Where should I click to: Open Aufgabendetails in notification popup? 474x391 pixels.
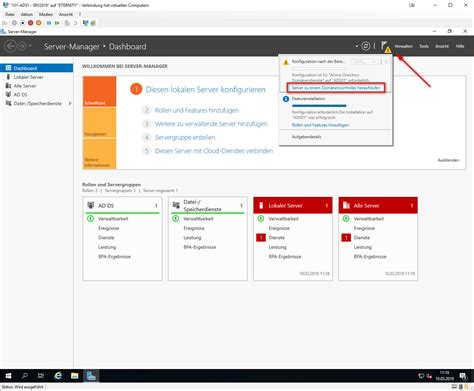click(x=306, y=137)
